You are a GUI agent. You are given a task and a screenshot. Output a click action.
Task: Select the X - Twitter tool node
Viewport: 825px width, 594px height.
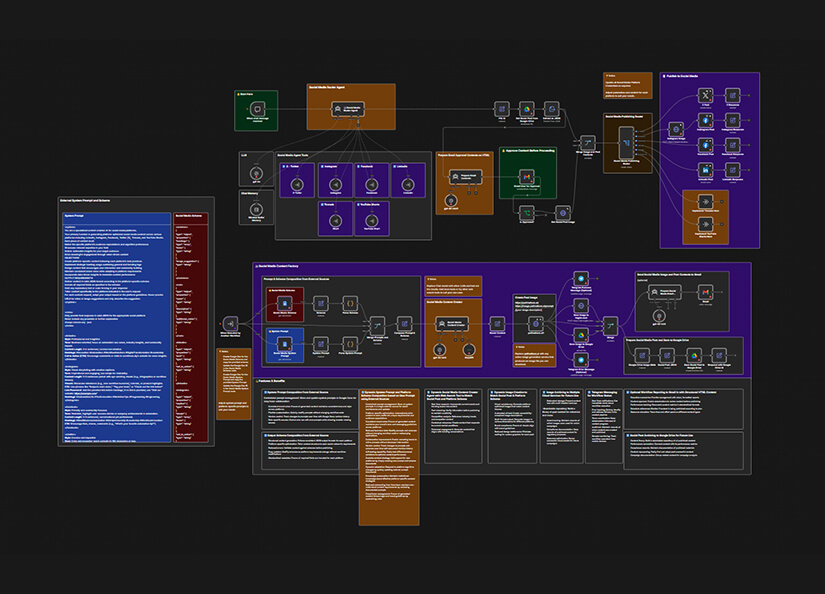point(297,185)
